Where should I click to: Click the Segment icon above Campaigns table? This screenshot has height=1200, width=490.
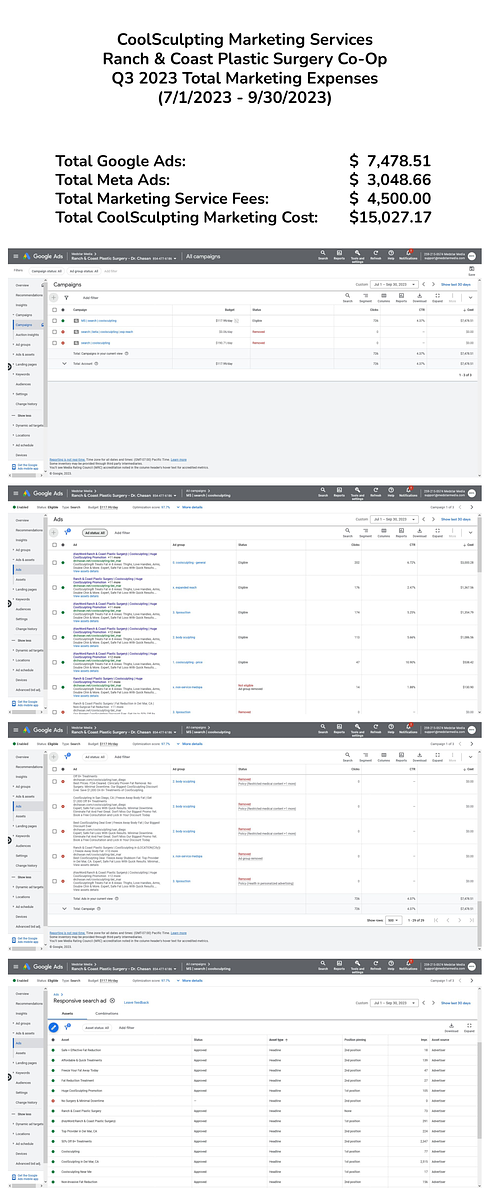(x=365, y=298)
